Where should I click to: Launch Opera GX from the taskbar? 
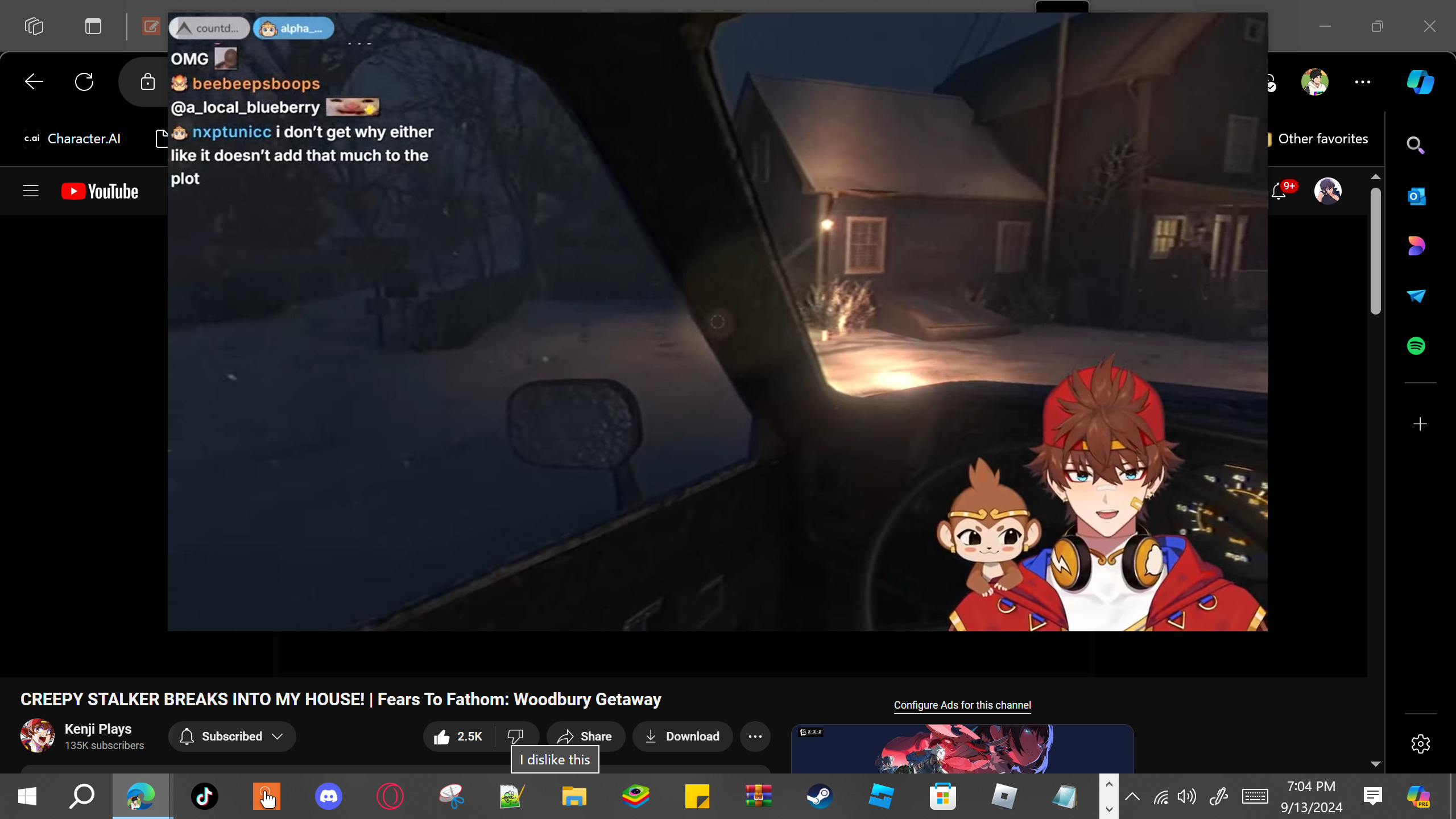pos(390,796)
